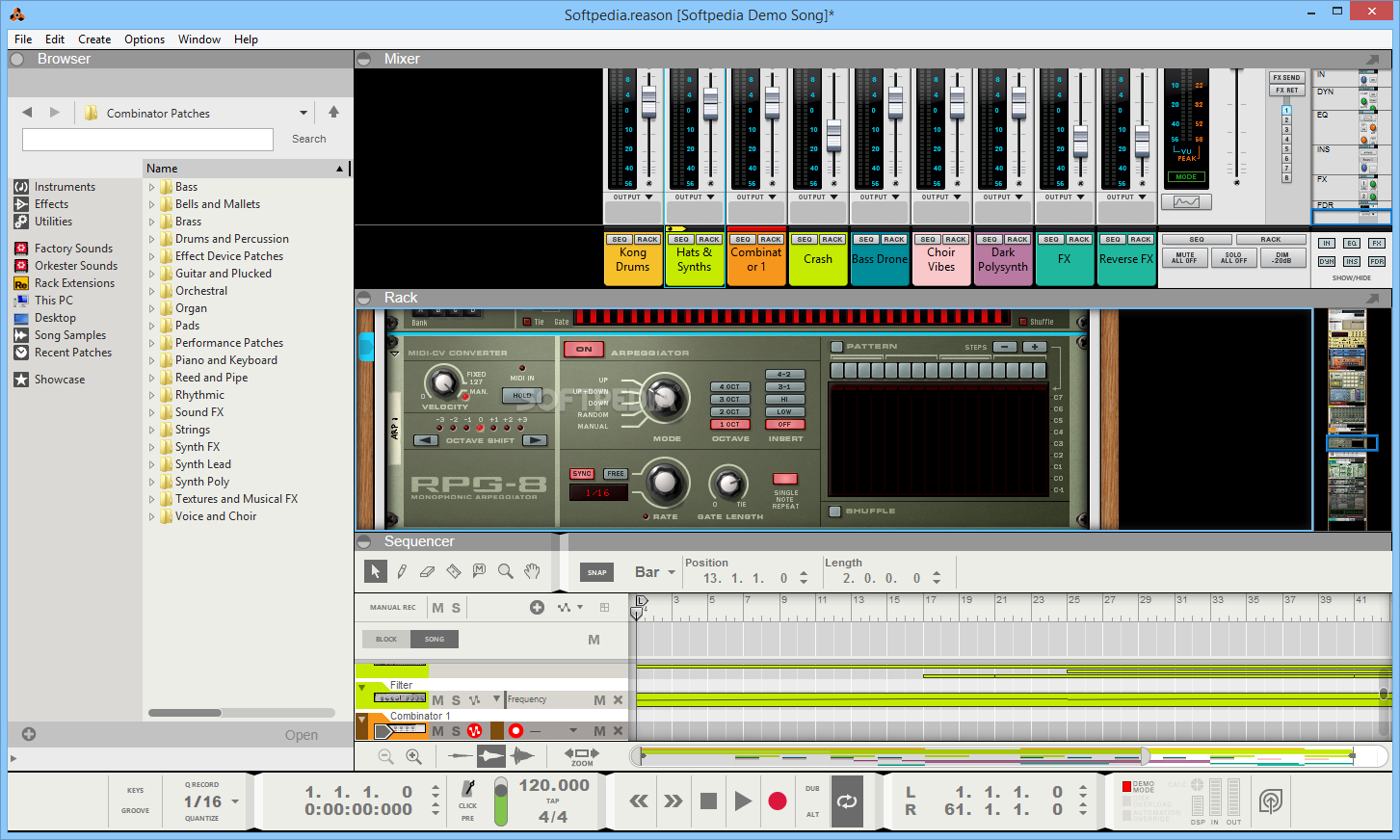Expand the Synth Lead folder
The width and height of the screenshot is (1400, 840).
[x=151, y=465]
